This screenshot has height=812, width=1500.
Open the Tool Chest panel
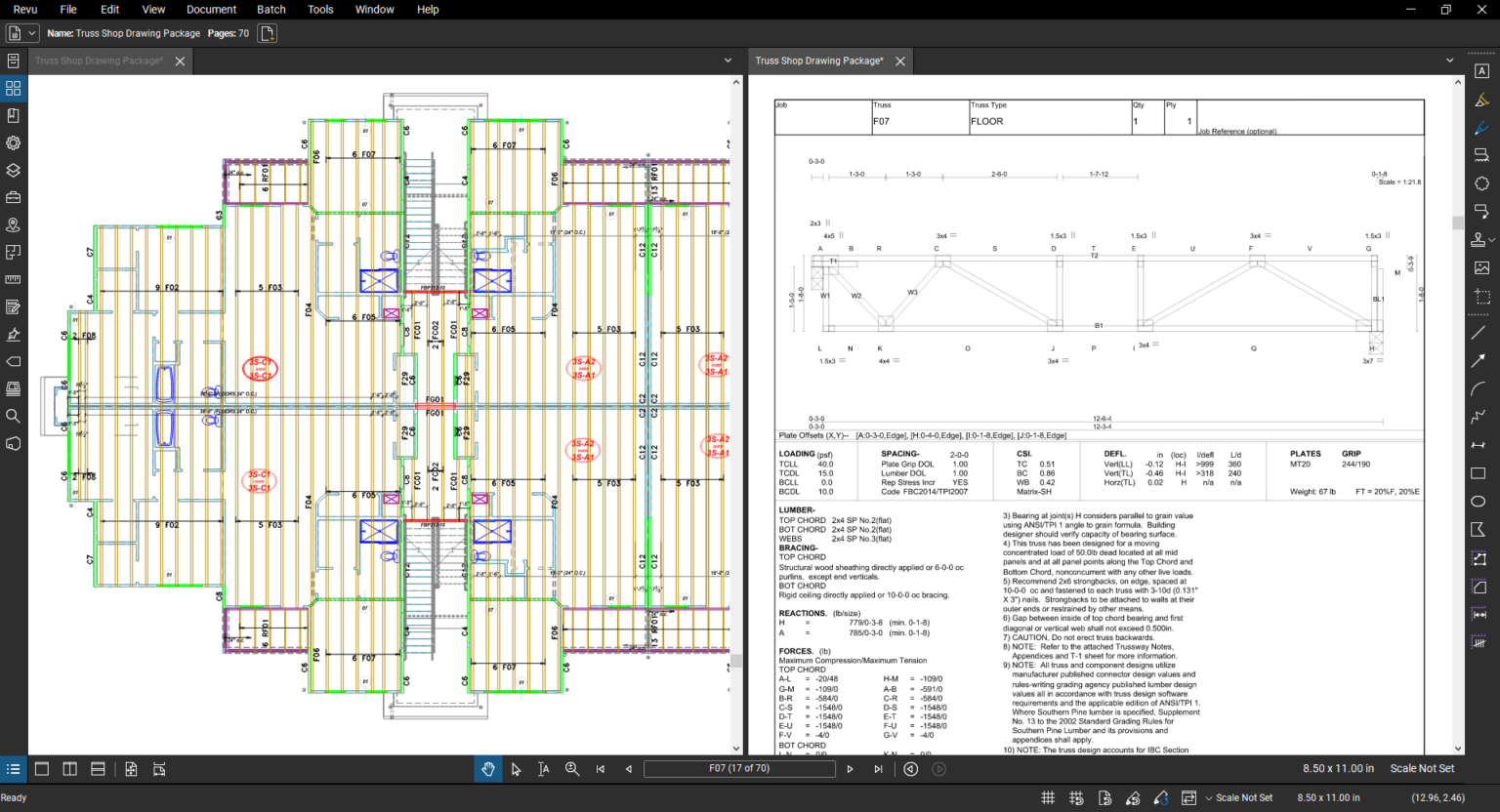(x=13, y=197)
